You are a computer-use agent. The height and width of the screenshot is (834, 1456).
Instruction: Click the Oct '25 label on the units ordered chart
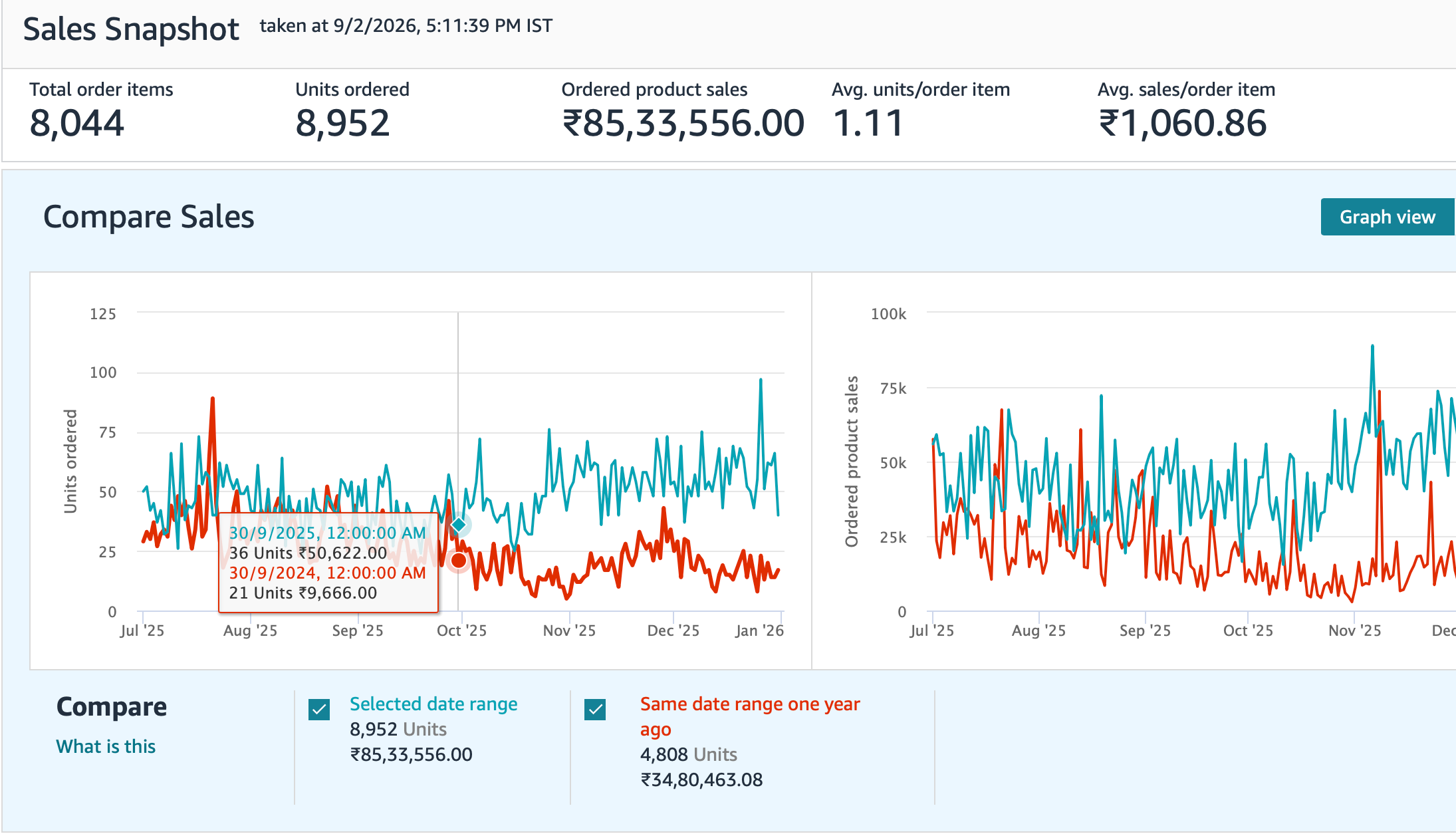461,630
